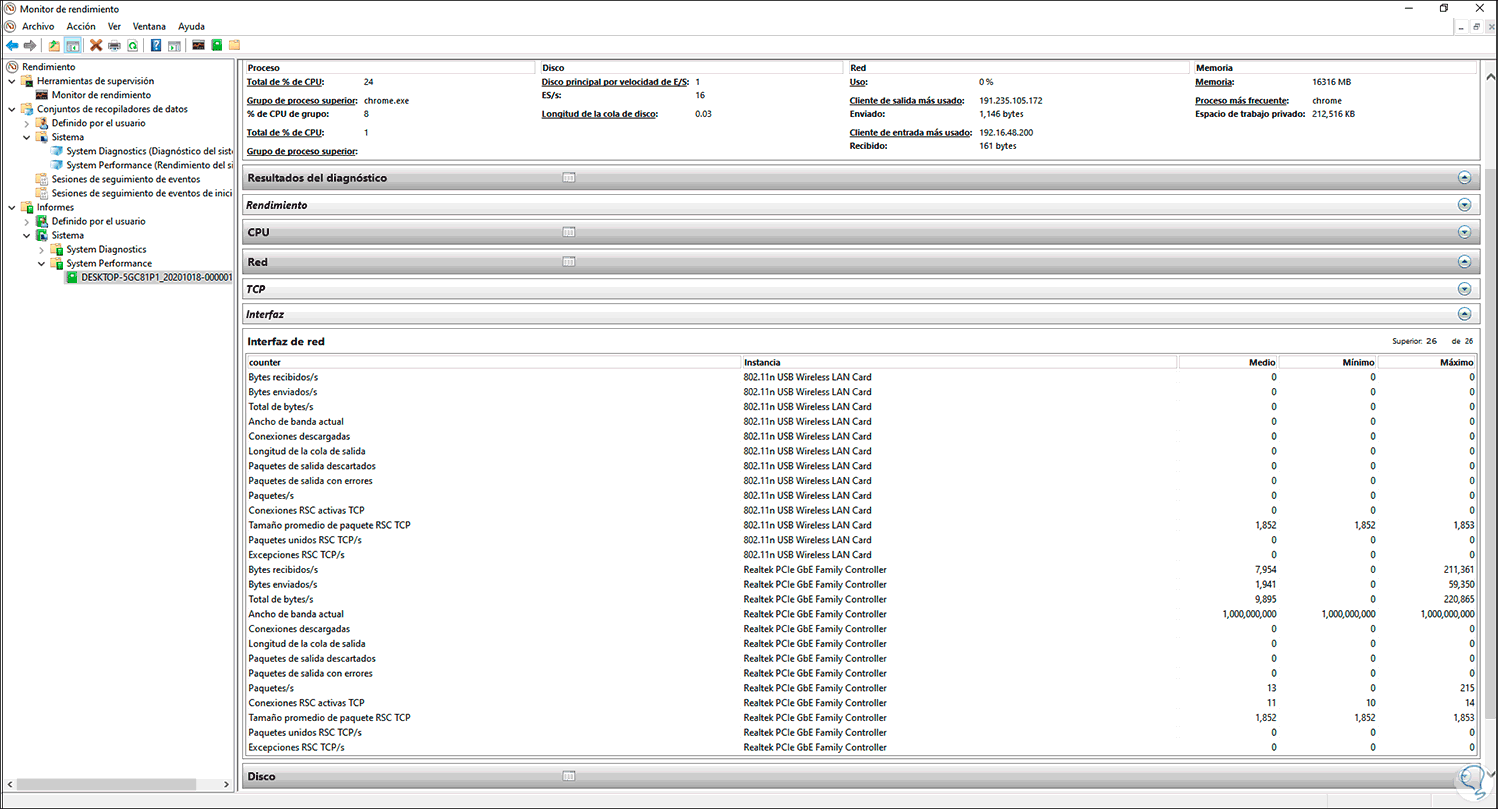Collapse the Interfaz section

pos(1464,314)
